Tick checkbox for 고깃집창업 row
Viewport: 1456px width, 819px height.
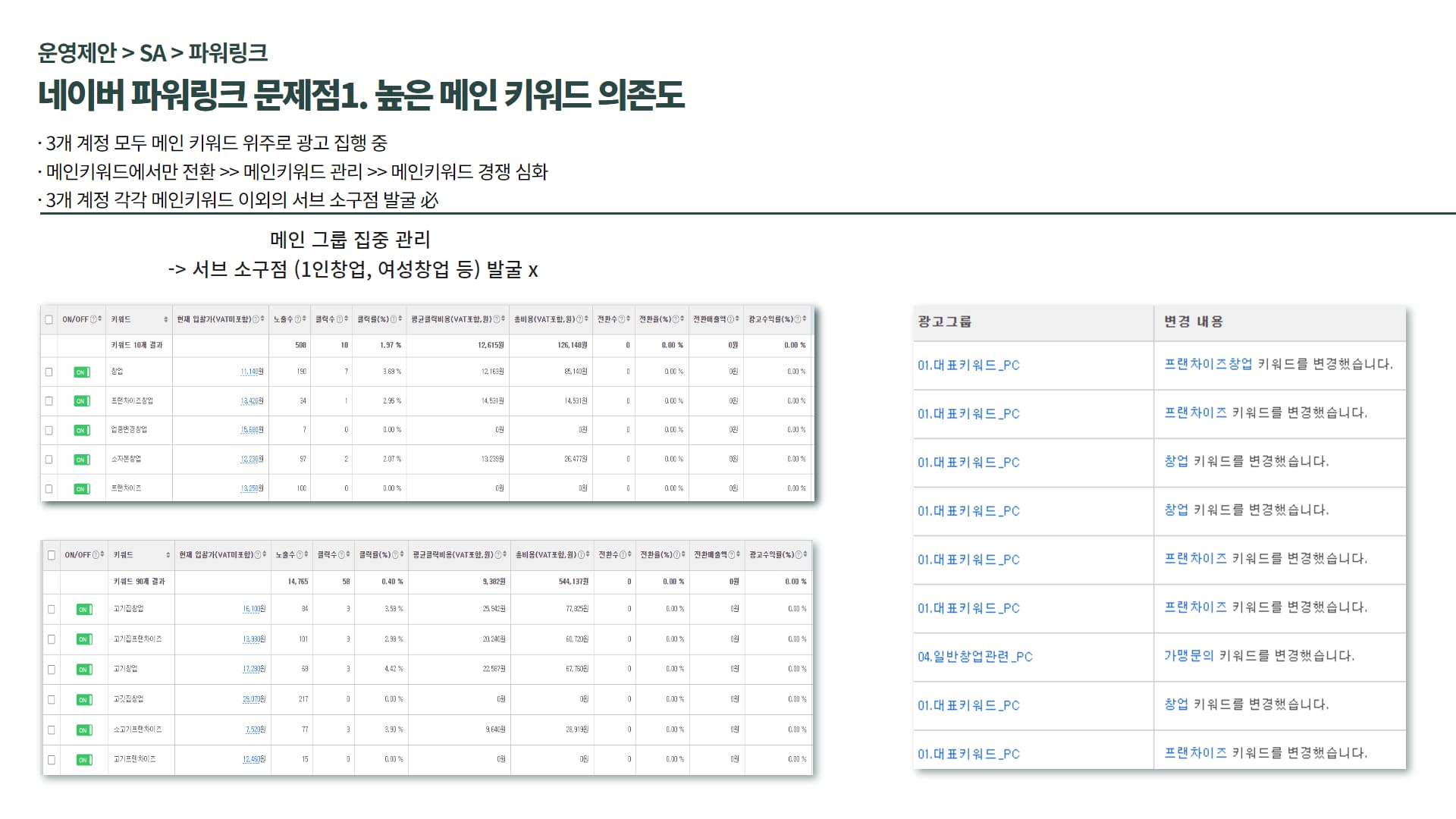coord(52,699)
